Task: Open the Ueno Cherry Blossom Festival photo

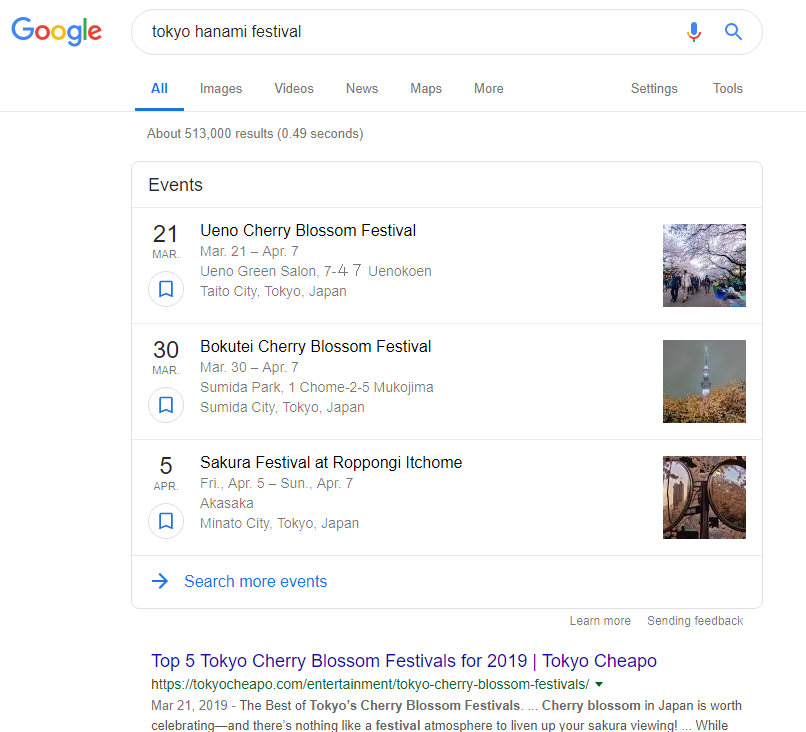Action: 704,265
